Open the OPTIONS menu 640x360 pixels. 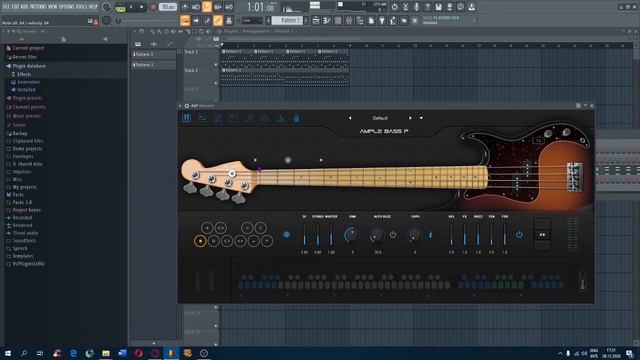click(x=65, y=7)
